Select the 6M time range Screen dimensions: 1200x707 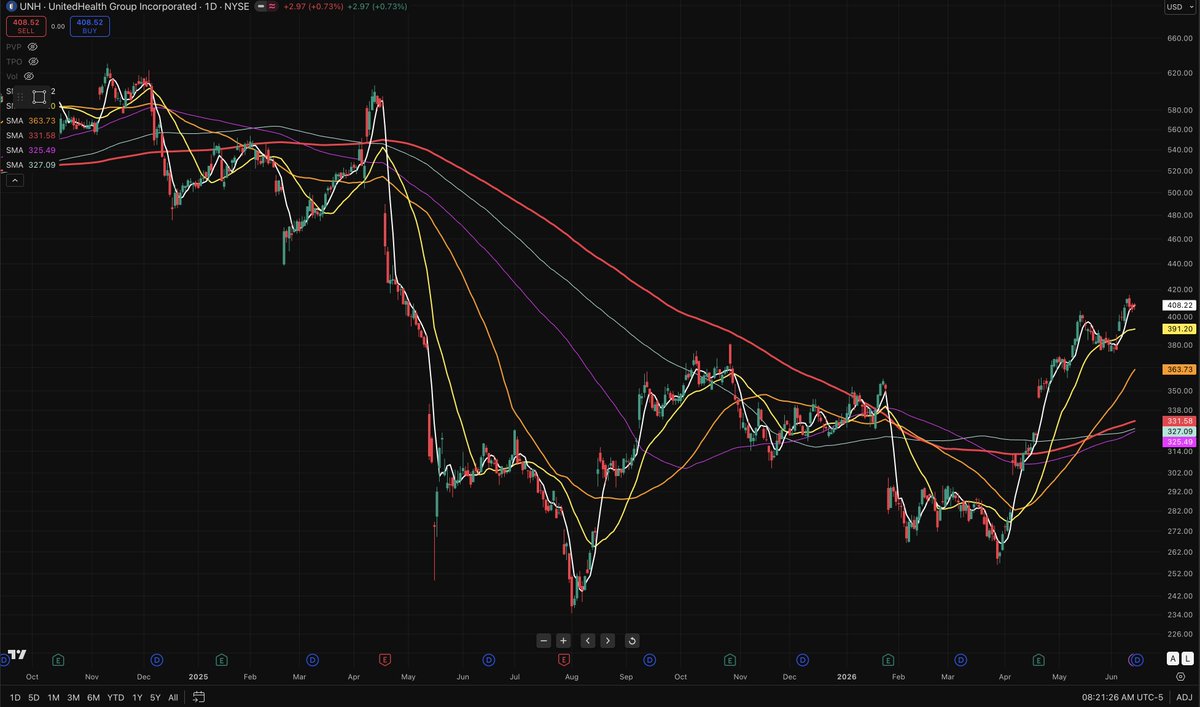click(x=93, y=697)
